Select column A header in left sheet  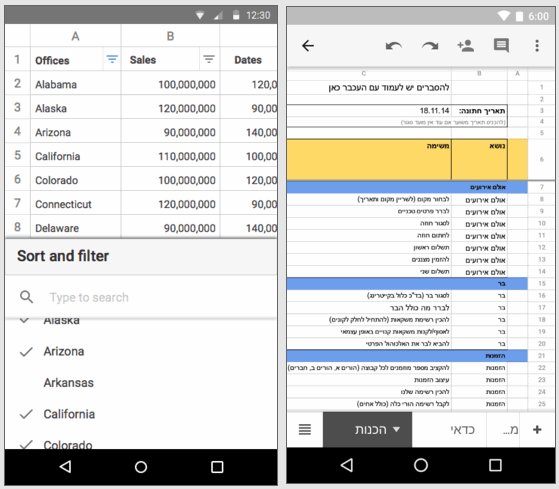point(75,36)
